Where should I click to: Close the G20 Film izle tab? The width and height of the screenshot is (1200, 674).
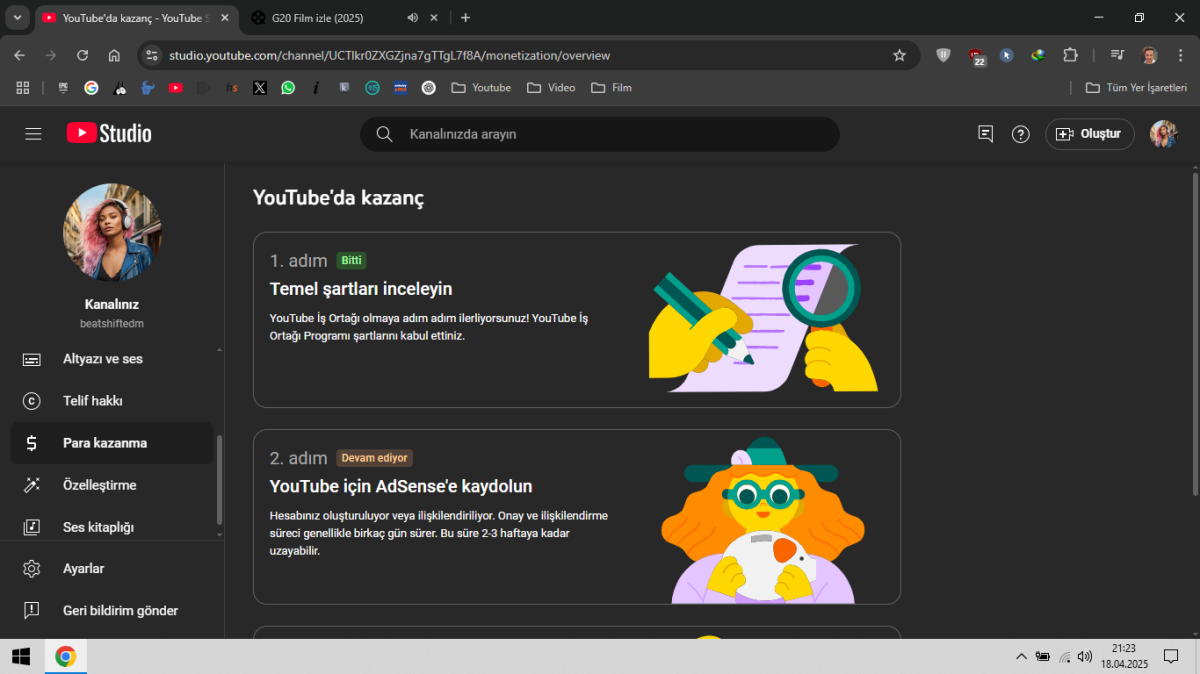click(435, 18)
